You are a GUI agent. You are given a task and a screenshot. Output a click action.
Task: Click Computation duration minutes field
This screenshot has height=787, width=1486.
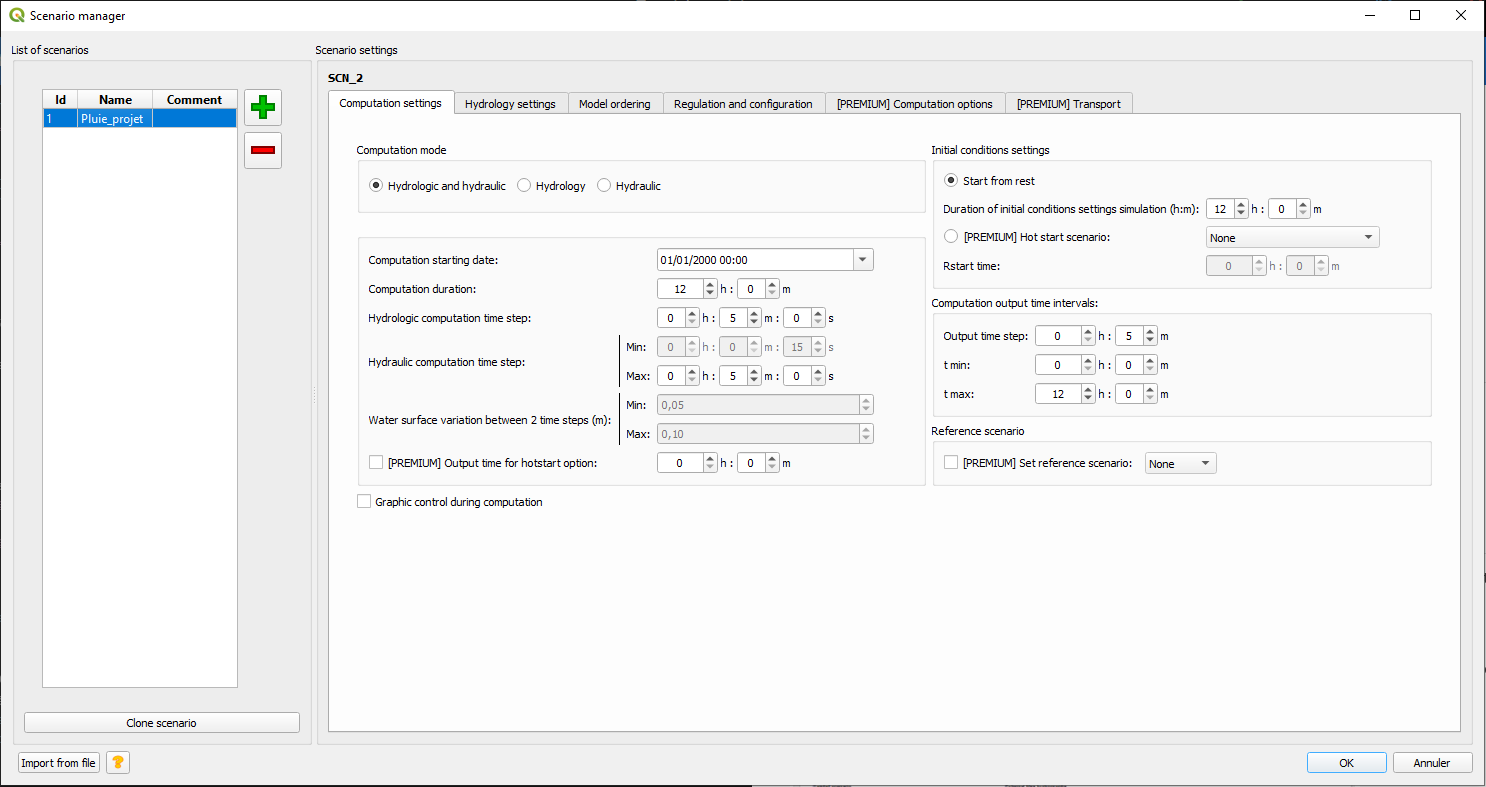(750, 289)
